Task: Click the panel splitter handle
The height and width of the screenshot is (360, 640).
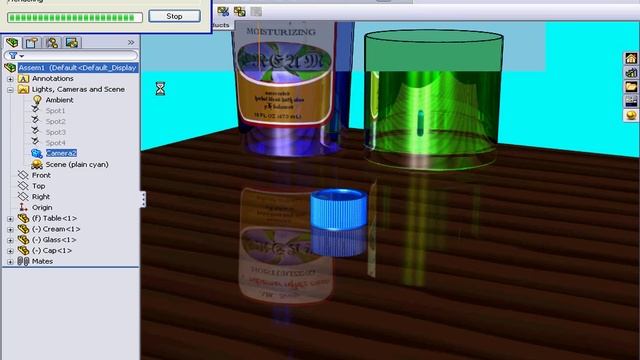Action: tap(143, 199)
